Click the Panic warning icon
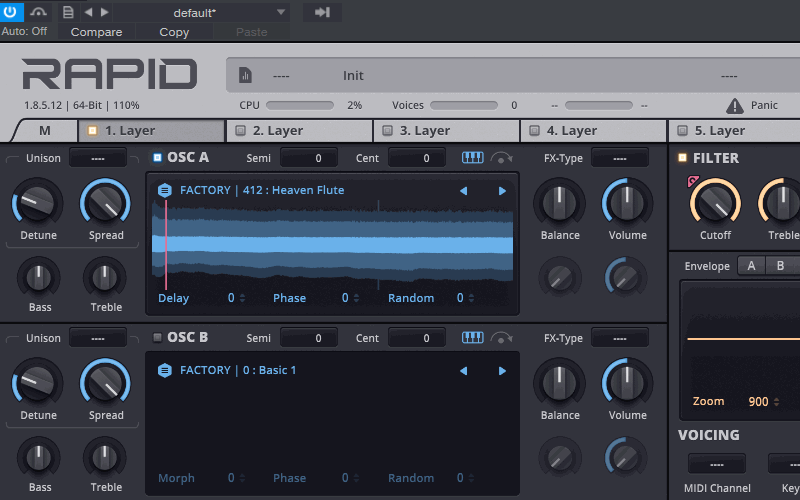Screen dimensions: 800x500 pyautogui.click(x=734, y=106)
